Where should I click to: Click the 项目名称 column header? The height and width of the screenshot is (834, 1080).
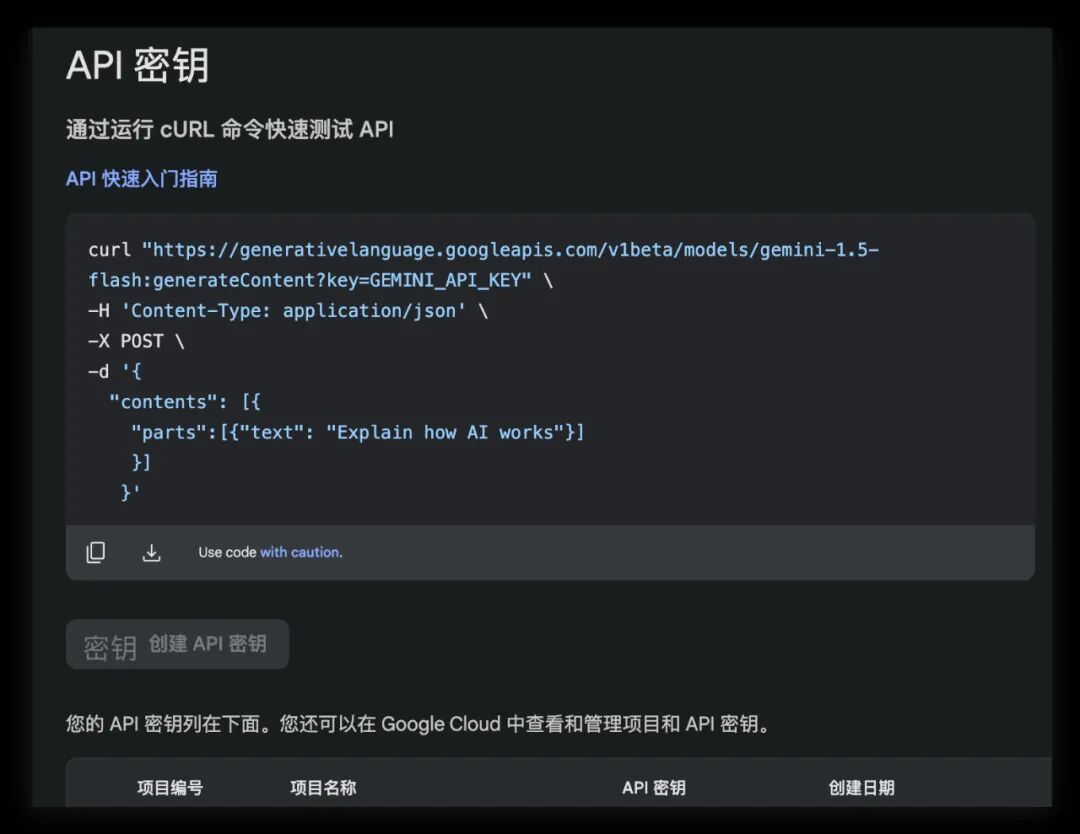tap(323, 787)
